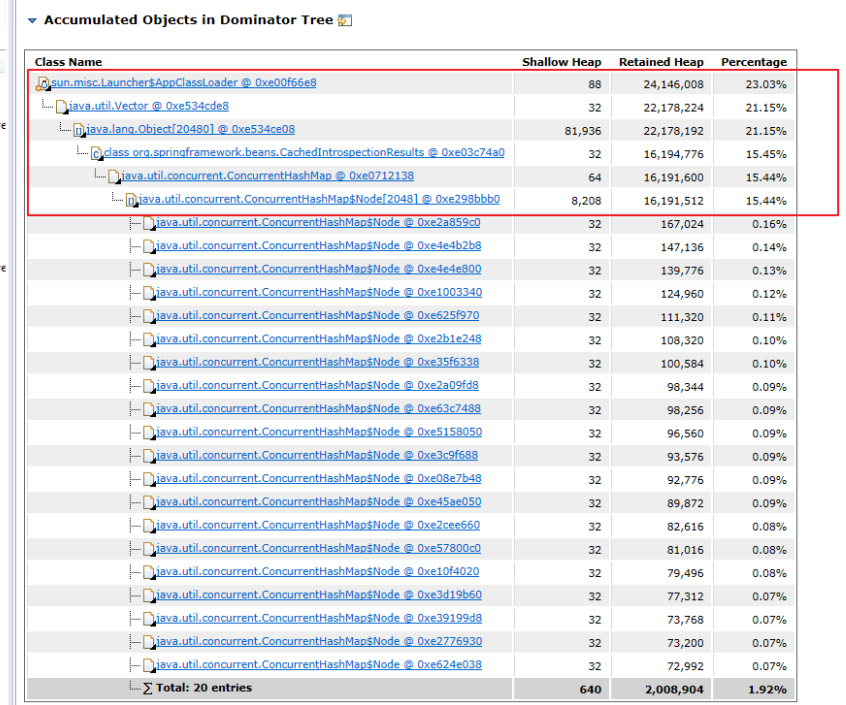Click the export icon beside Dominator Tree heading
The image size is (846, 705).
click(344, 20)
